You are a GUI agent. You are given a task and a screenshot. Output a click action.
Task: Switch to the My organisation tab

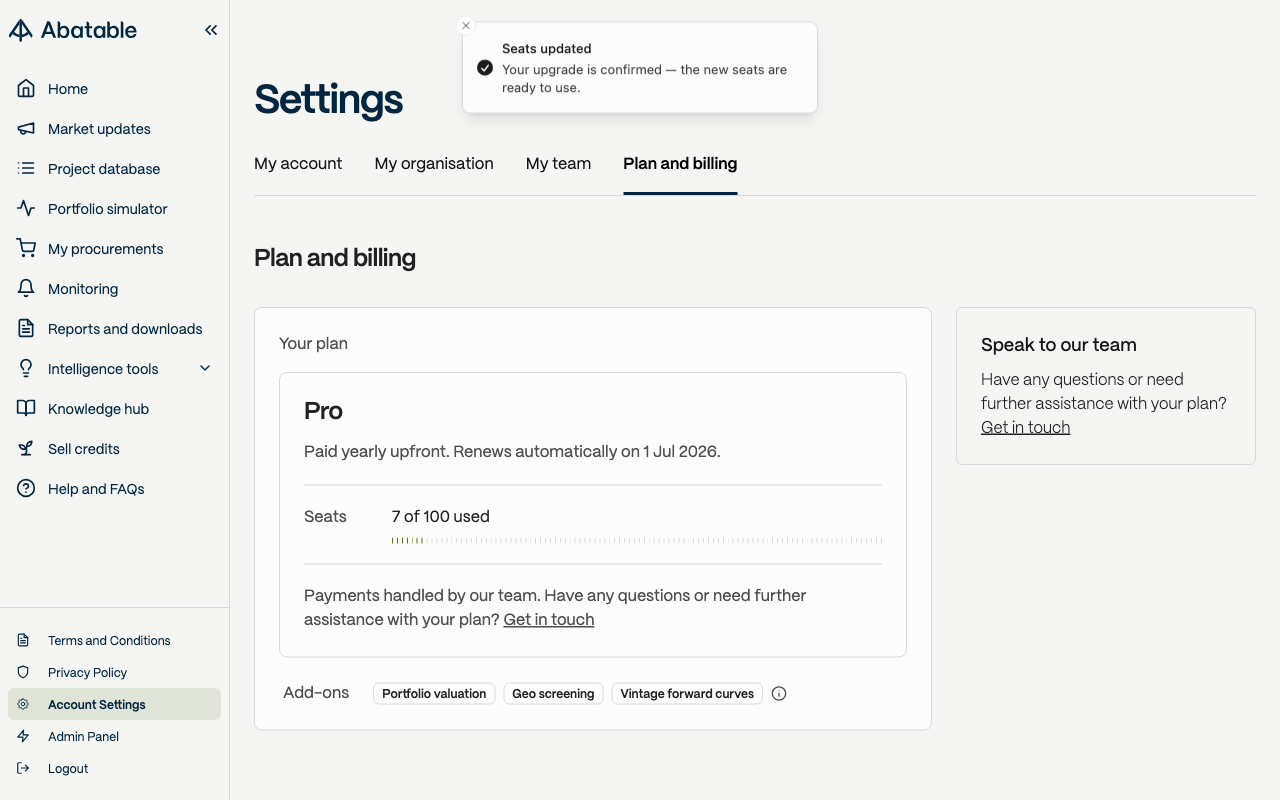tap(434, 164)
